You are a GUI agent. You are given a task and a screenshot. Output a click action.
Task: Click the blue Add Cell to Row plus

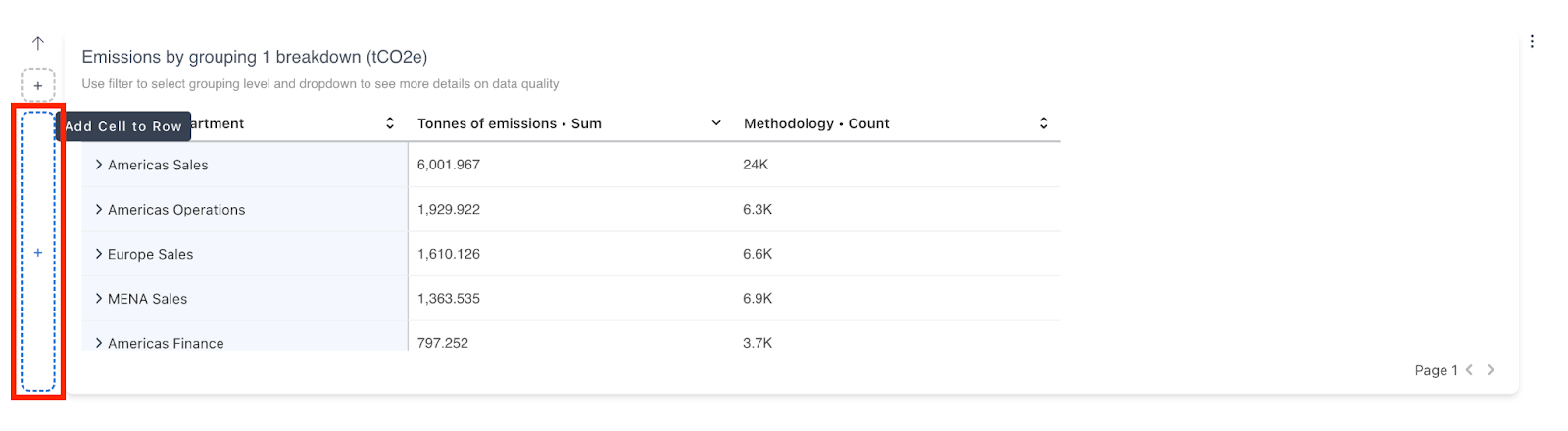[x=38, y=253]
